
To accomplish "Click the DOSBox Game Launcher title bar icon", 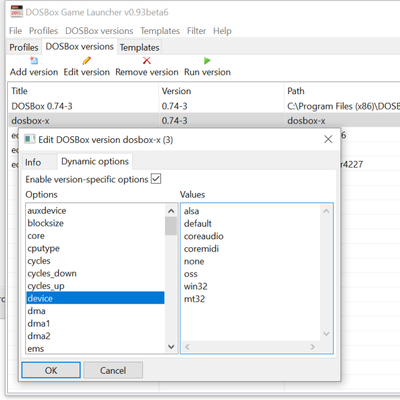I will (x=17, y=12).
